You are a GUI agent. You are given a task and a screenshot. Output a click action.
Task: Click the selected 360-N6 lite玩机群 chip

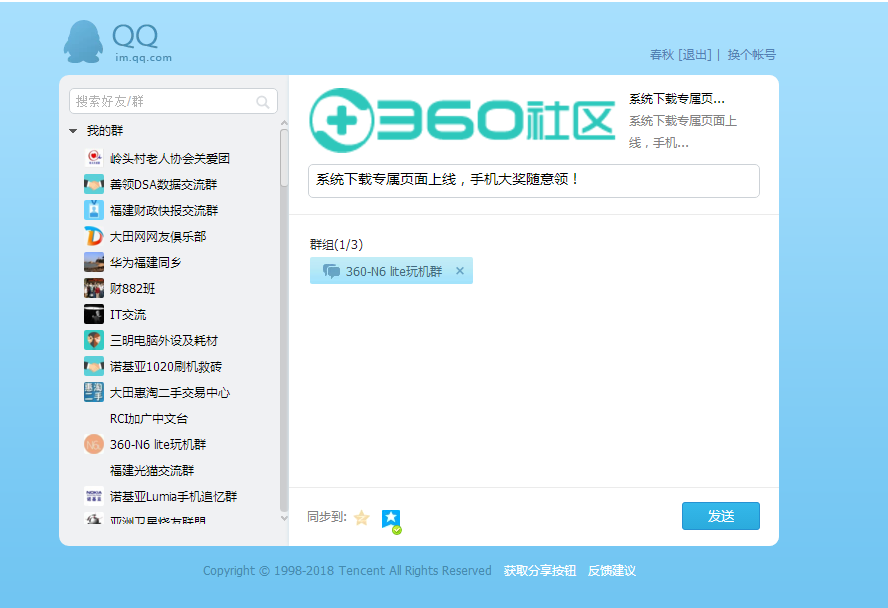pyautogui.click(x=391, y=271)
